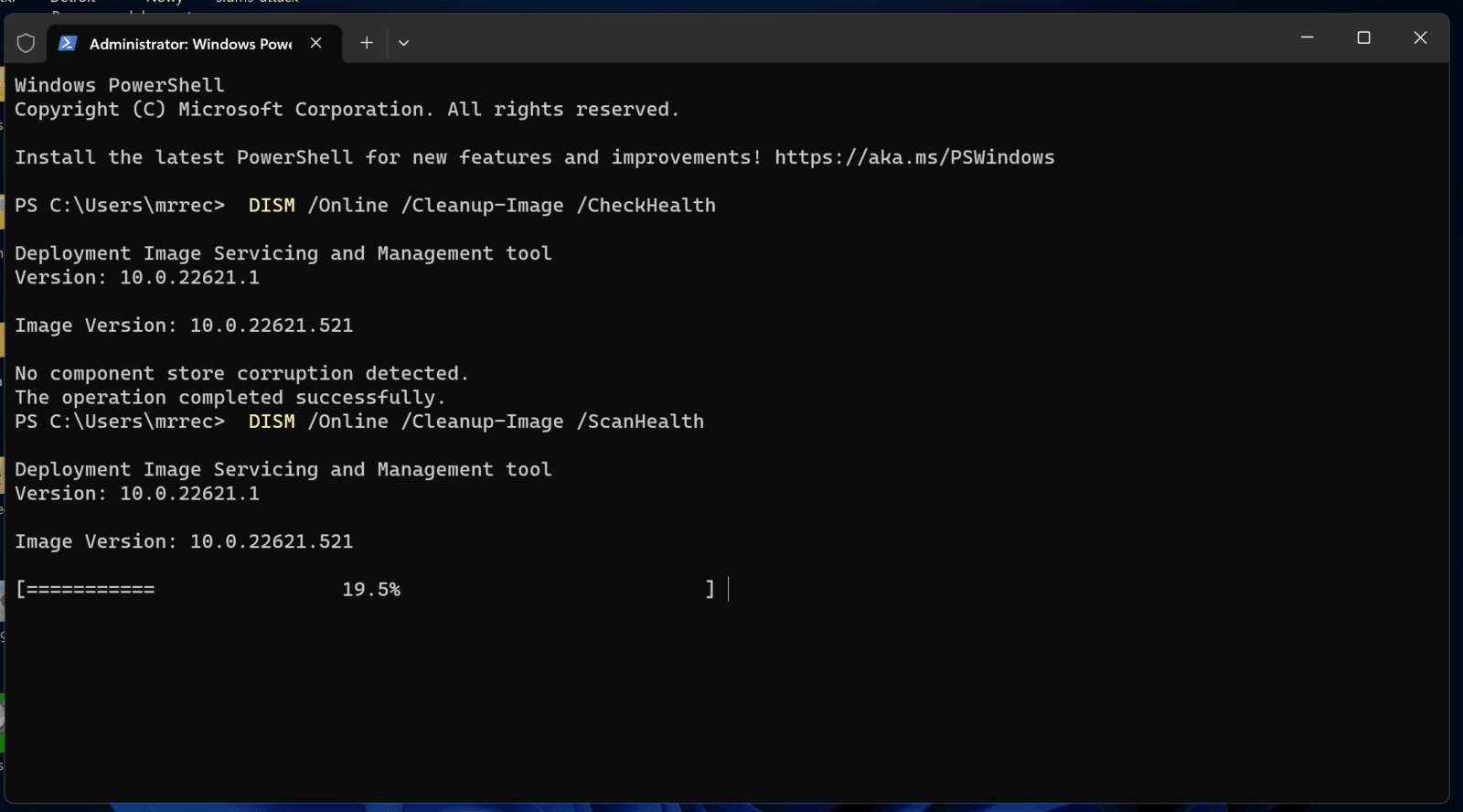
Task: Click the 'No component store corruption detected' line
Action: 241,374
